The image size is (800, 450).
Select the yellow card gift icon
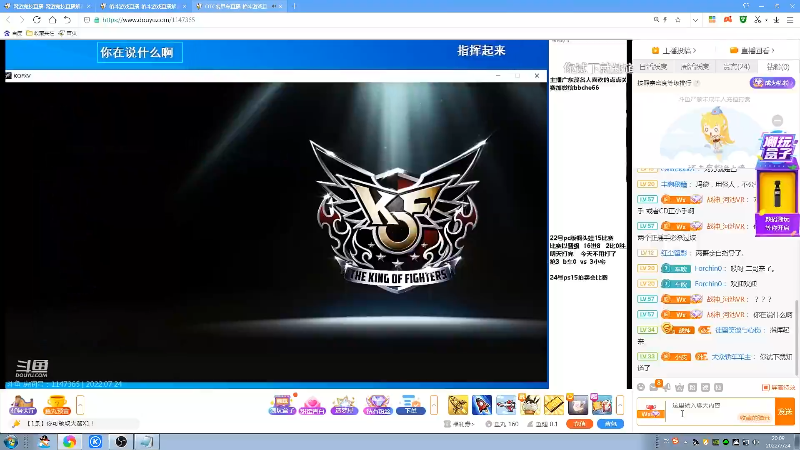554,405
